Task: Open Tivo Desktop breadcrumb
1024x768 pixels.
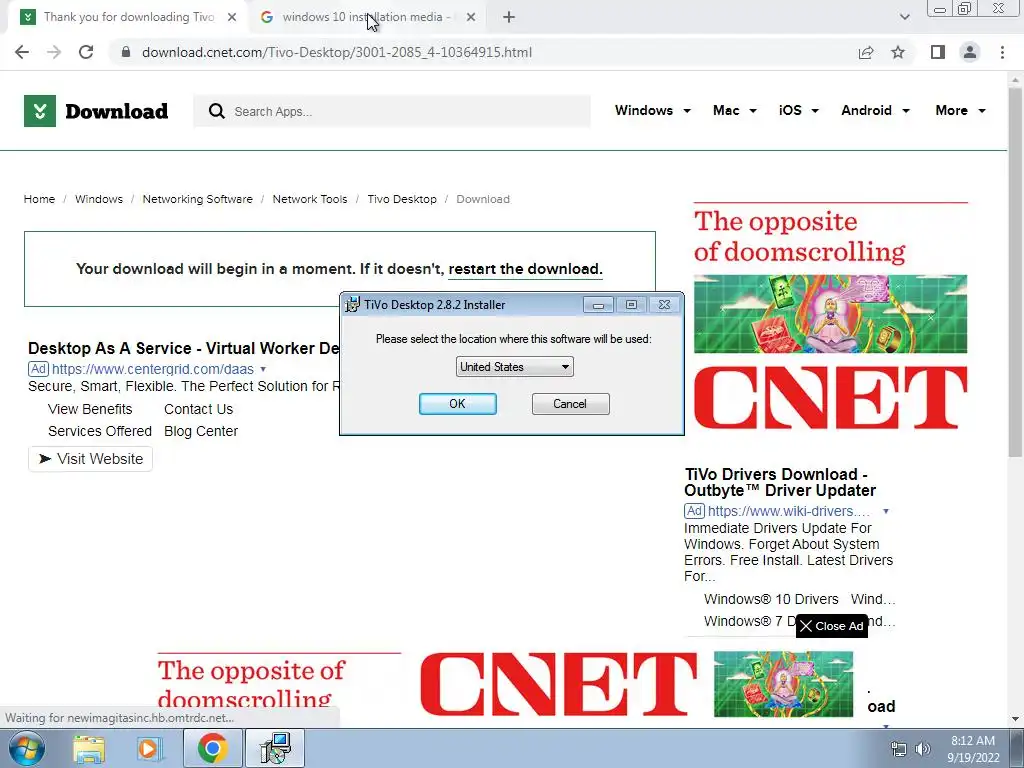Action: pyautogui.click(x=402, y=199)
